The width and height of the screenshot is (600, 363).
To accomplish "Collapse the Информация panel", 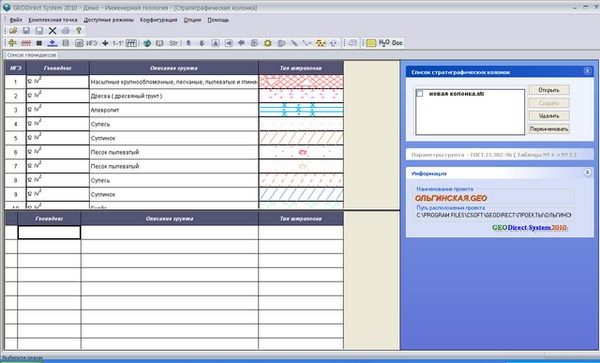I will 587,173.
